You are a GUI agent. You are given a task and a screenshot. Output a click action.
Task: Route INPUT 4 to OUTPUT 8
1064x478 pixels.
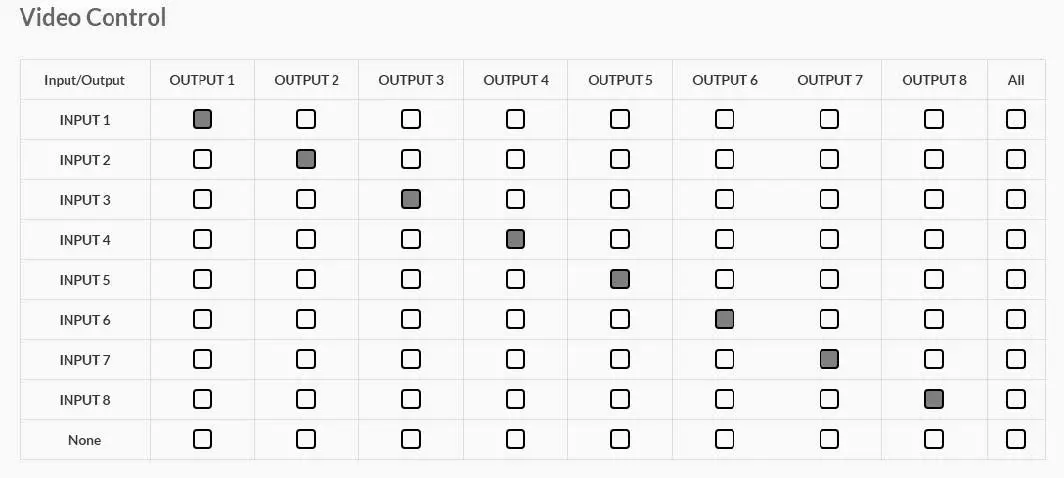pos(934,239)
